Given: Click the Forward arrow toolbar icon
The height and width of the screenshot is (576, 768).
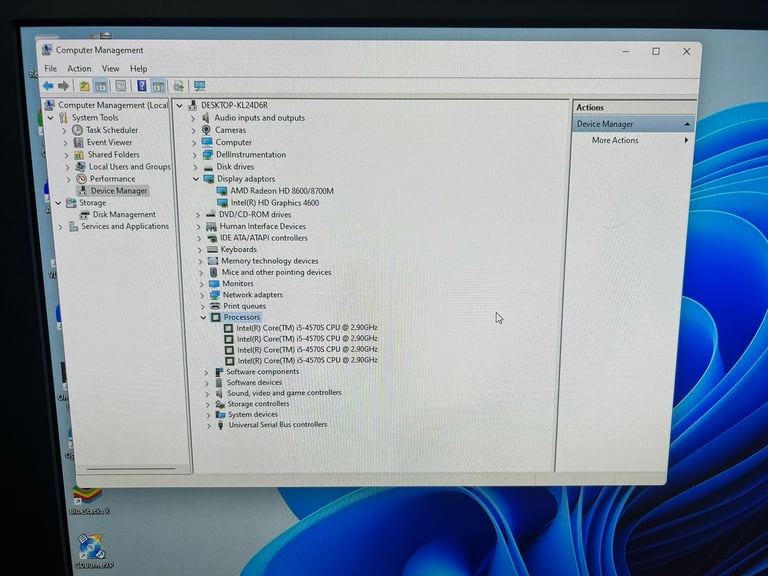Looking at the screenshot, I should (63, 86).
